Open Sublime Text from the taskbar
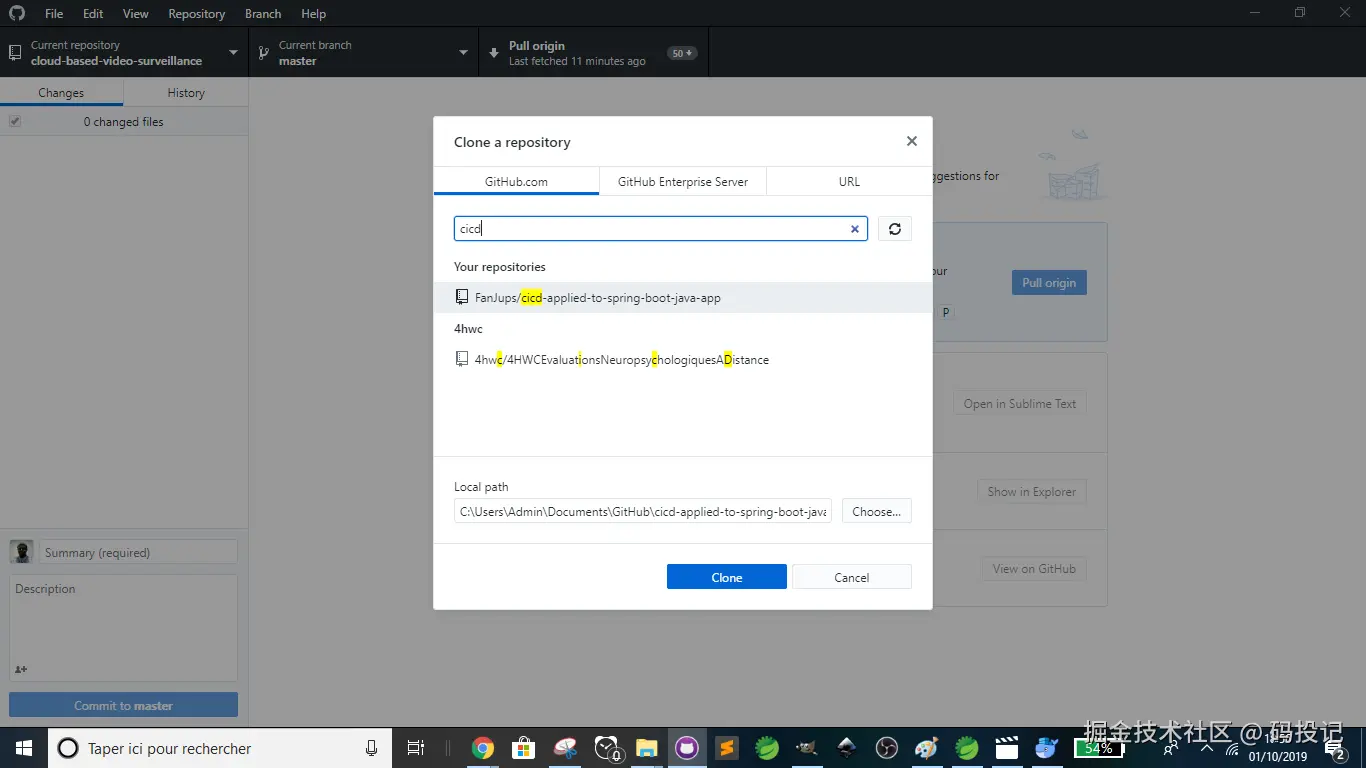The height and width of the screenshot is (768, 1366). click(727, 748)
